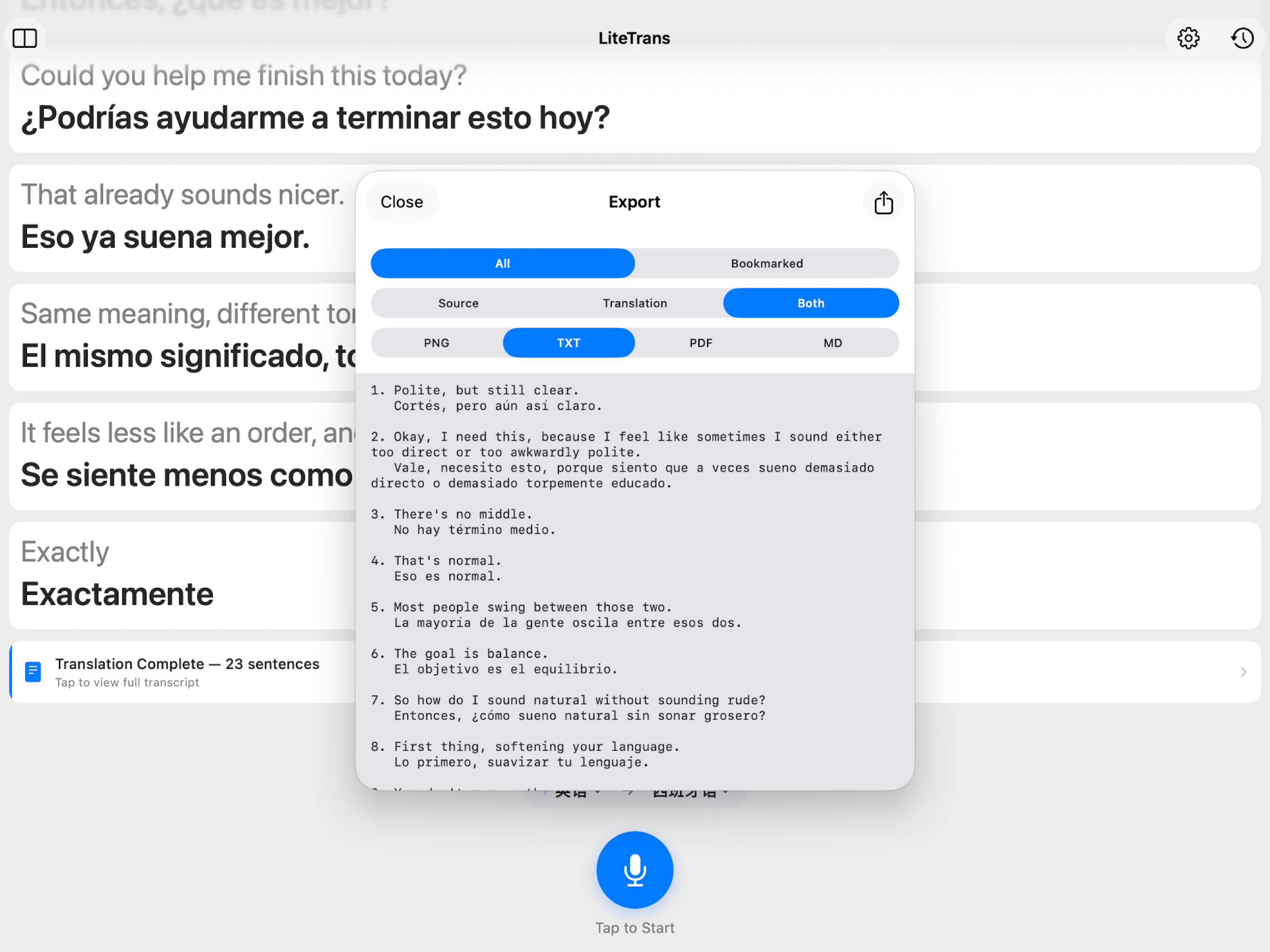Open settings via gear icon
1270x952 pixels.
point(1188,39)
